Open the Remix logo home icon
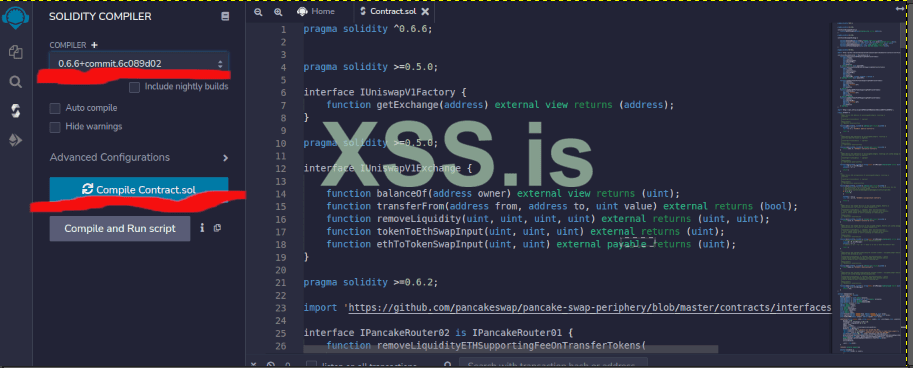913x368 pixels. [x=15, y=17]
